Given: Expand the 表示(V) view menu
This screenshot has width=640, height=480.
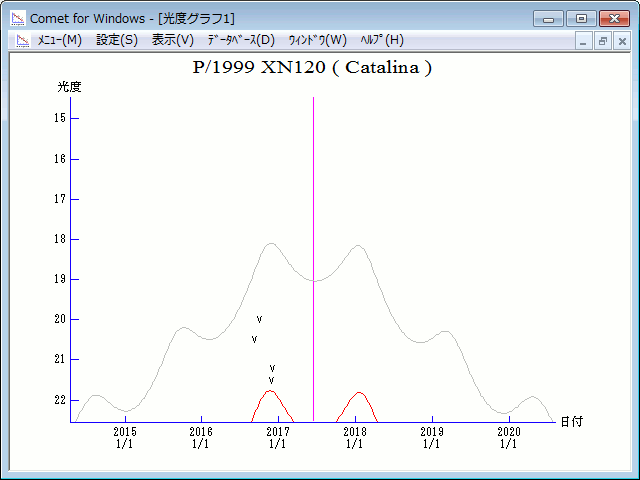Looking at the screenshot, I should coord(172,40).
